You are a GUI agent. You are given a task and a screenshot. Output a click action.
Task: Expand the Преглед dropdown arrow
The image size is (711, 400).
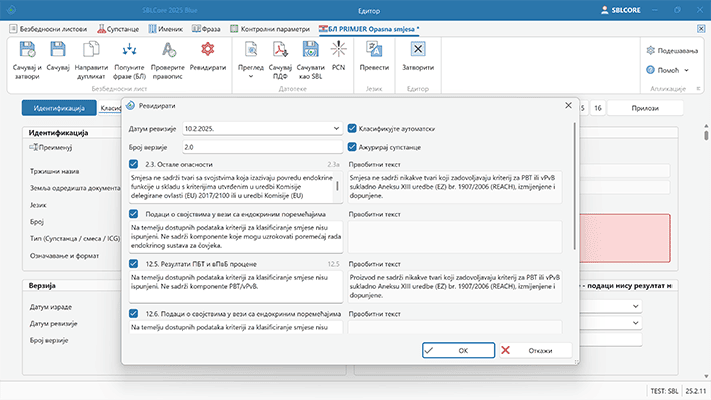click(251, 77)
